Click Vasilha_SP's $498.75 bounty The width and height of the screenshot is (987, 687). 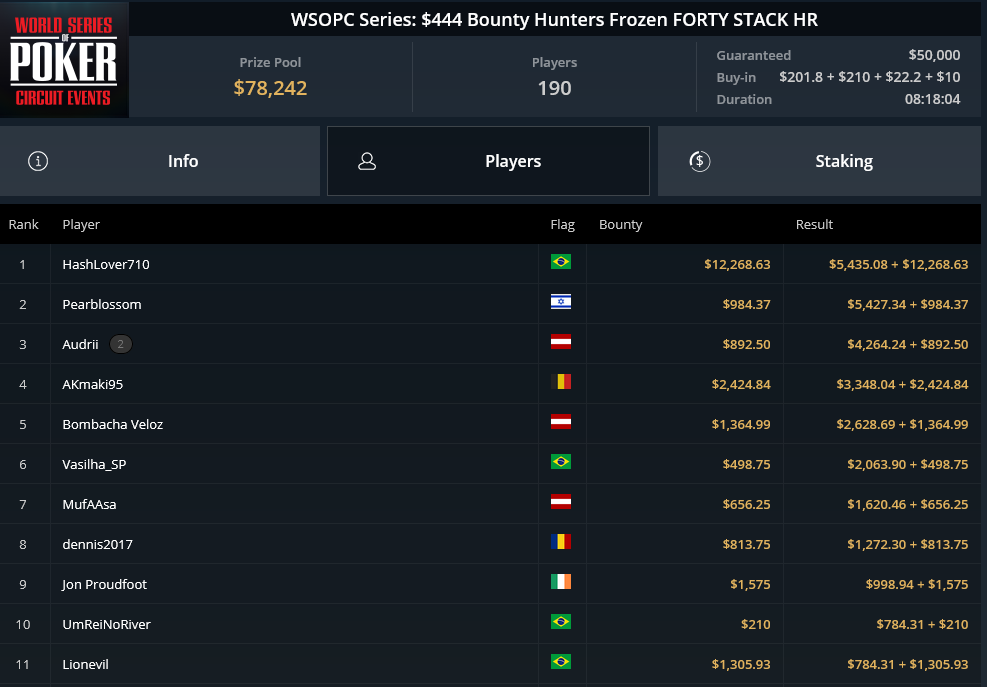(x=747, y=465)
